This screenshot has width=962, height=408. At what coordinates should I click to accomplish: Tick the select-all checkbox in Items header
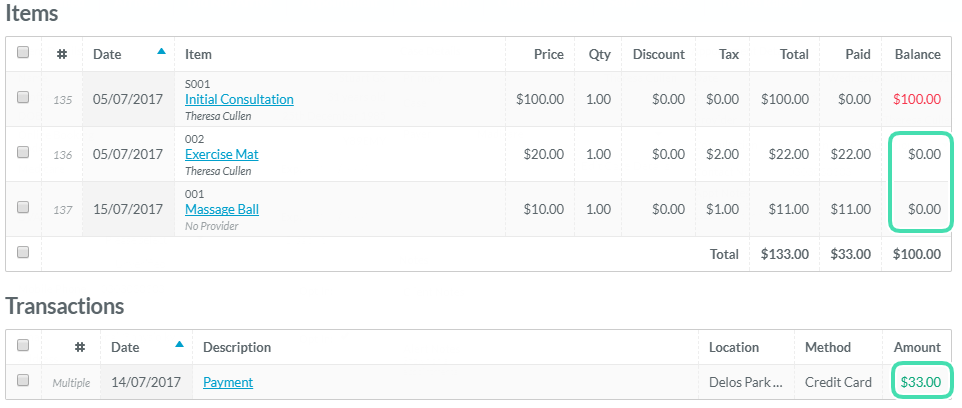tap(23, 52)
